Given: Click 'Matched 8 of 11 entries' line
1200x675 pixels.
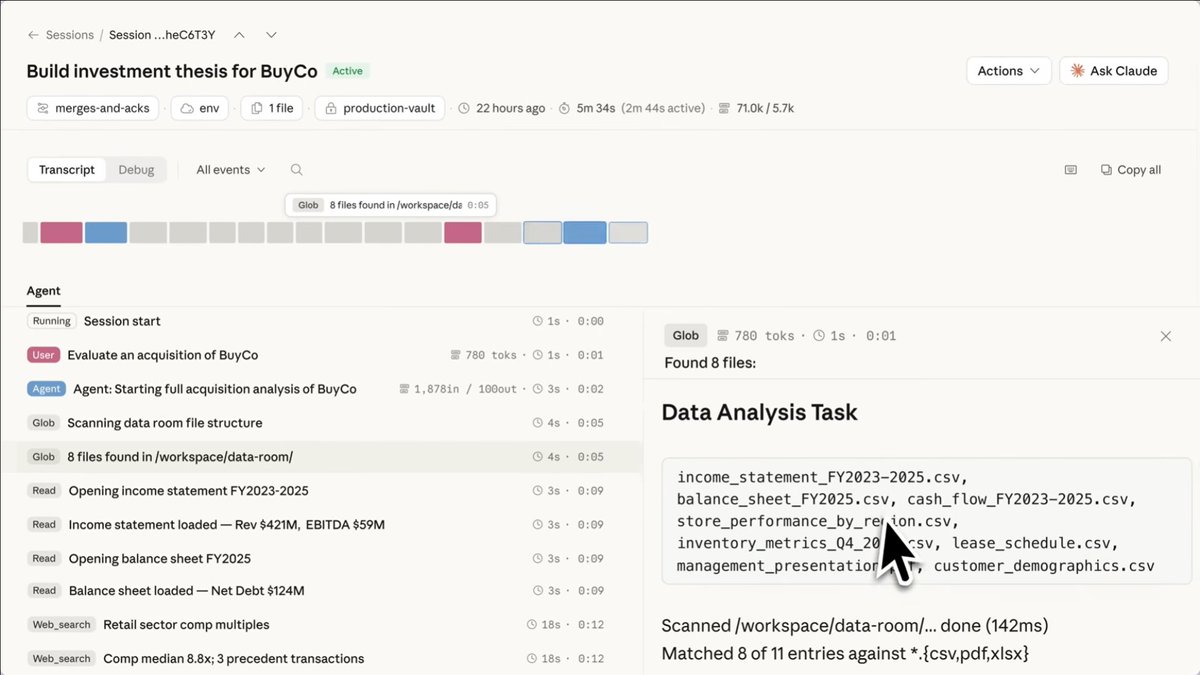Looking at the screenshot, I should [x=845, y=653].
